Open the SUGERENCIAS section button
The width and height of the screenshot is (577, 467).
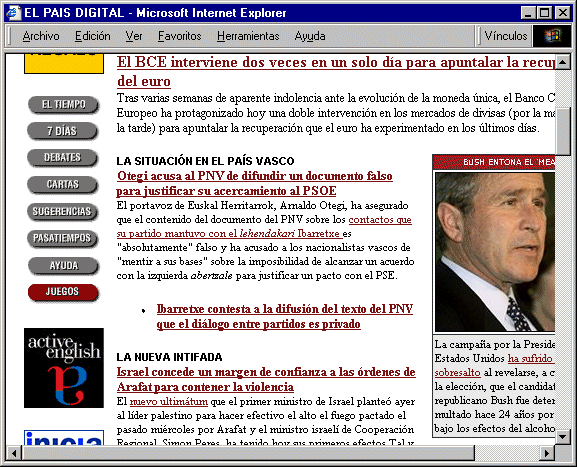click(x=63, y=212)
